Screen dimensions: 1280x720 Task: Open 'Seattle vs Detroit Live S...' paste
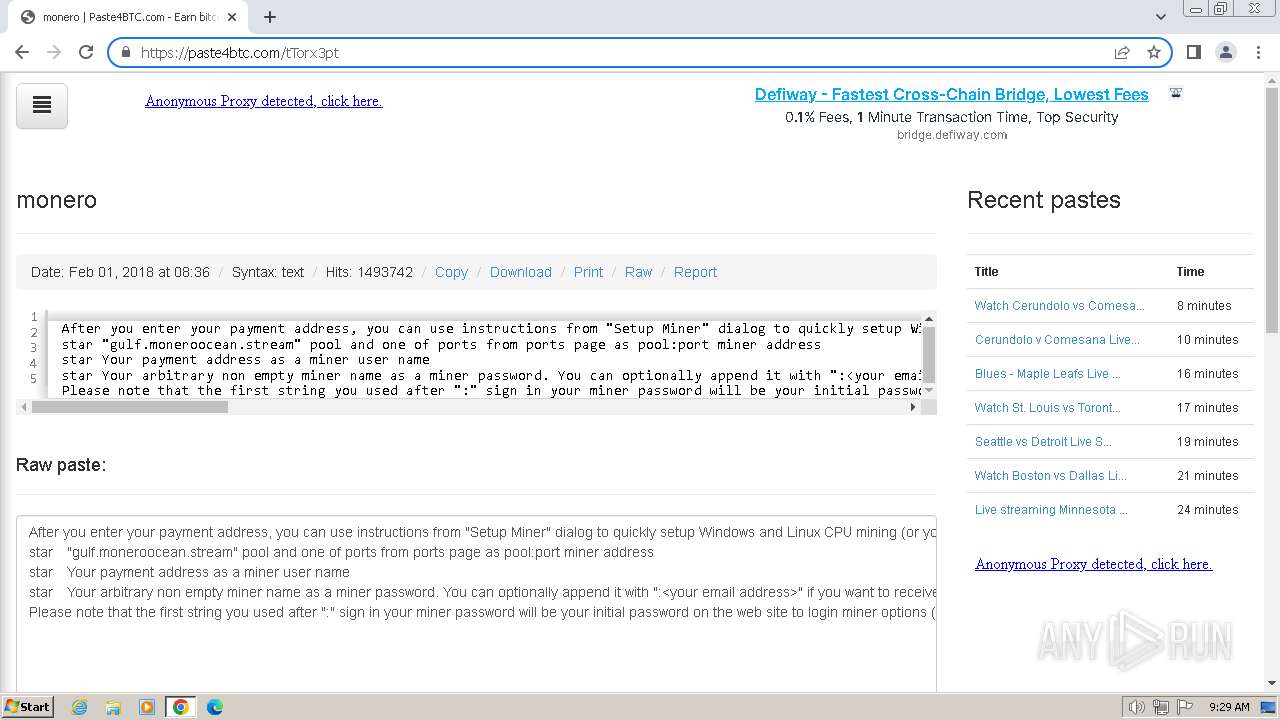[x=1043, y=442]
